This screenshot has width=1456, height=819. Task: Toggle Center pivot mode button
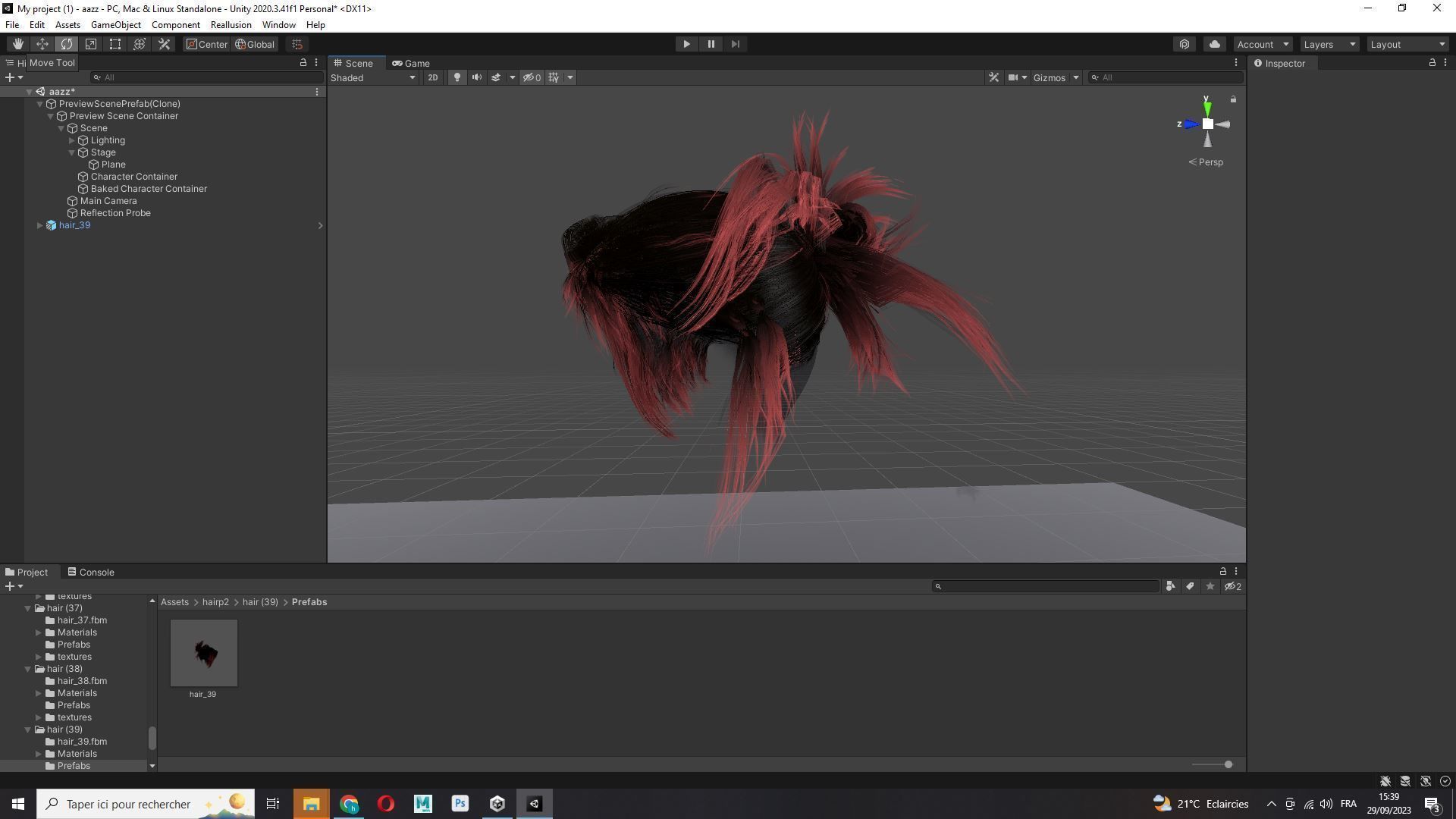click(x=206, y=44)
